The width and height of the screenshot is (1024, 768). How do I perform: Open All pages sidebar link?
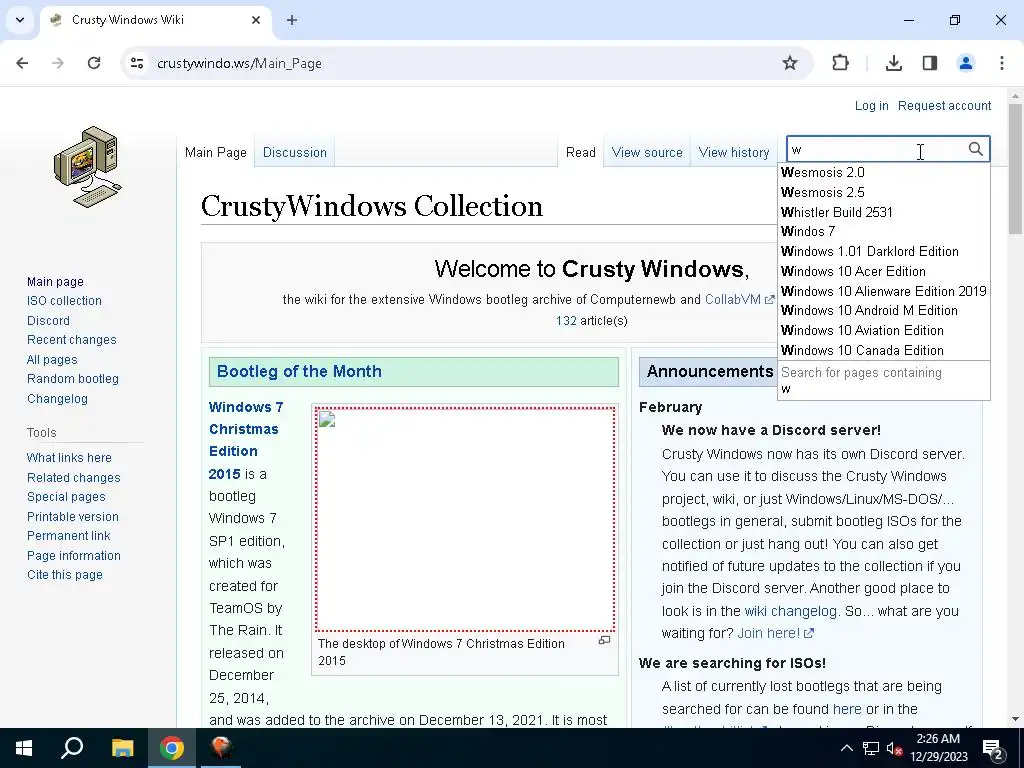pyautogui.click(x=52, y=360)
